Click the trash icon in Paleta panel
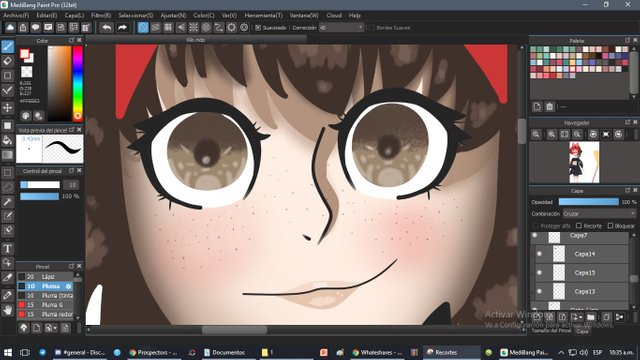 (549, 107)
